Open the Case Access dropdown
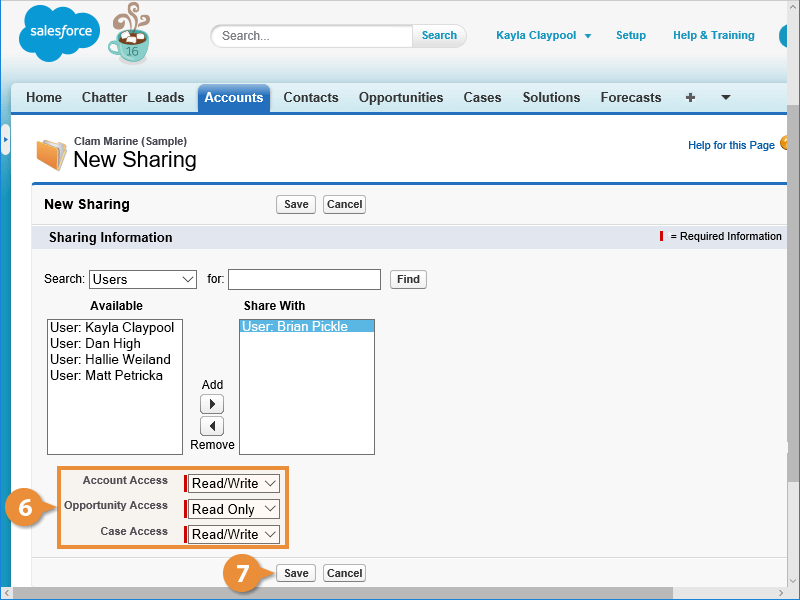This screenshot has height=600, width=800. pyautogui.click(x=234, y=534)
